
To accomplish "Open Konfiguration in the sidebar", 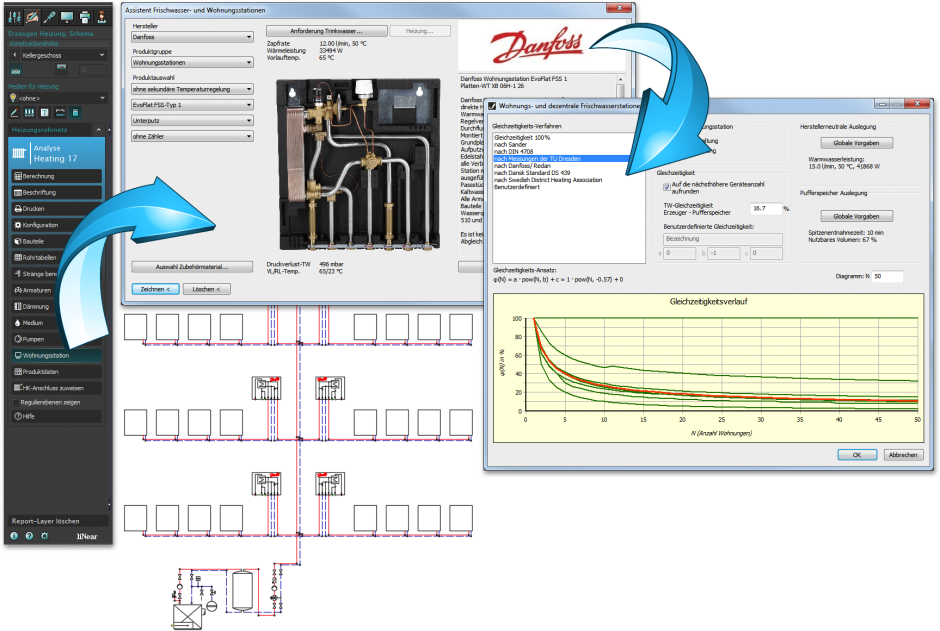I will pos(56,225).
